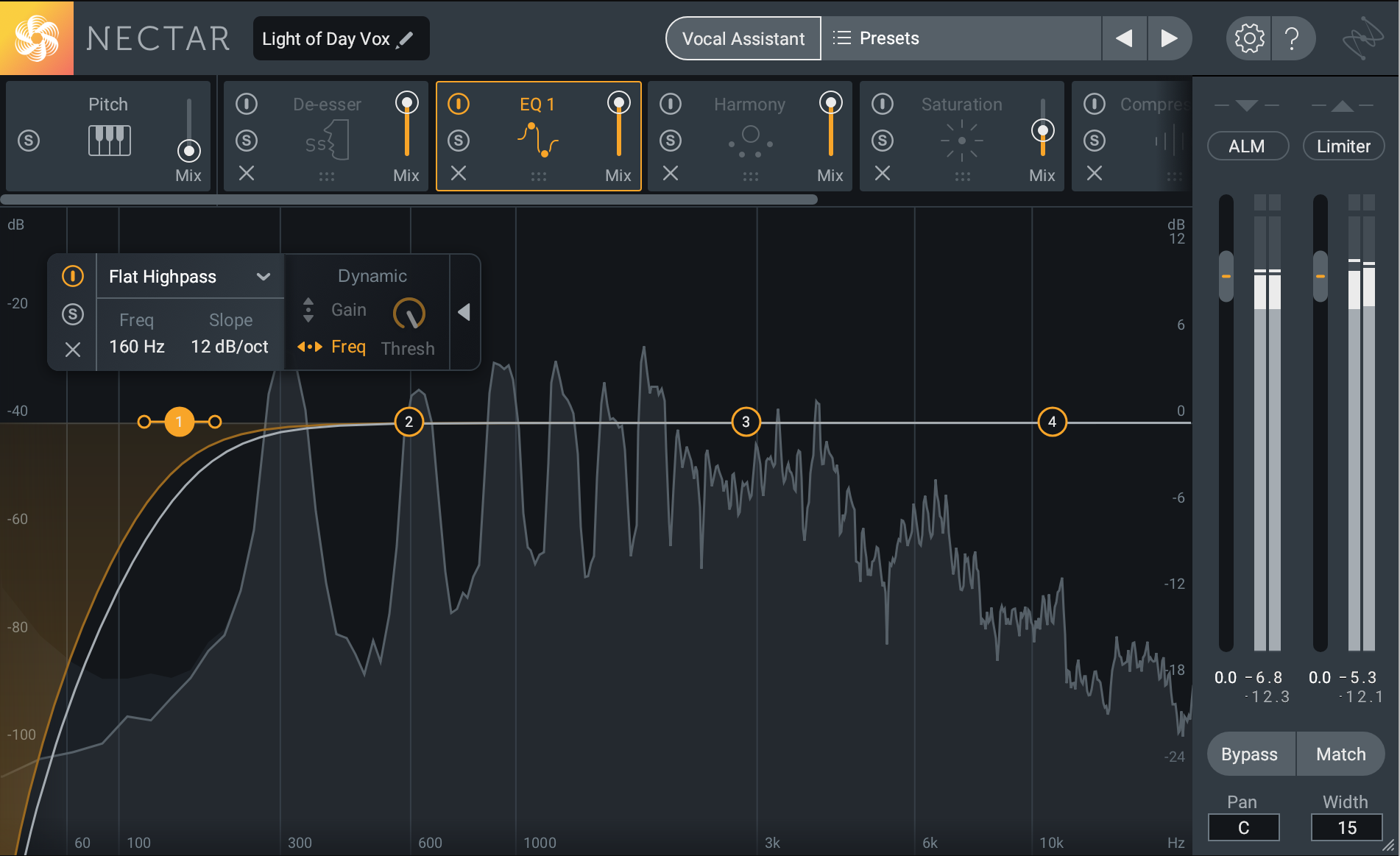
Task: Click the input meter down-triangle indicator
Action: coord(1246,105)
